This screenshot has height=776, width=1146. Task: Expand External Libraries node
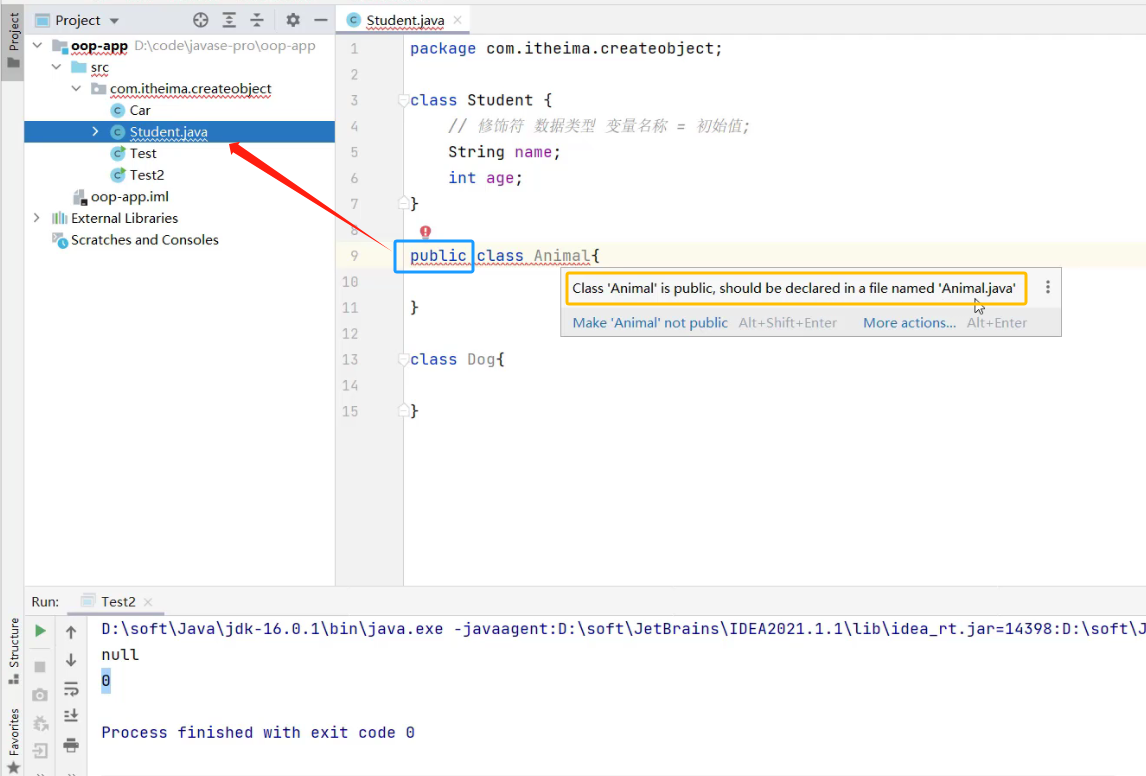coord(37,218)
